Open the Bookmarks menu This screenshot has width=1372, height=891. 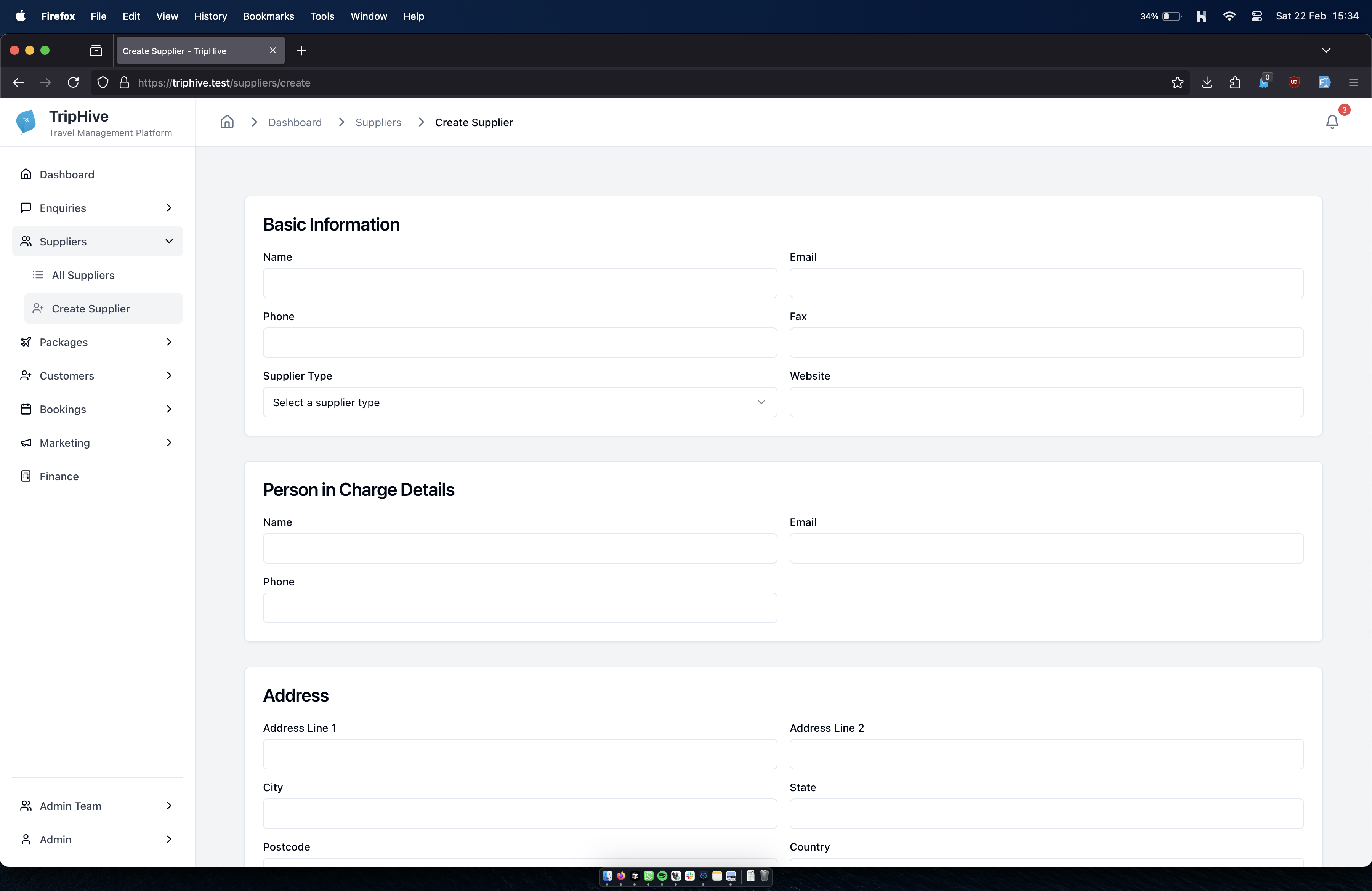point(268,16)
